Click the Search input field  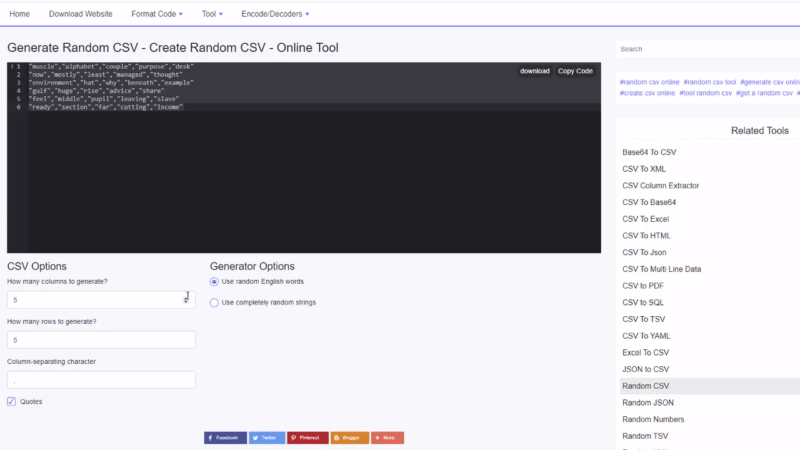click(x=705, y=49)
